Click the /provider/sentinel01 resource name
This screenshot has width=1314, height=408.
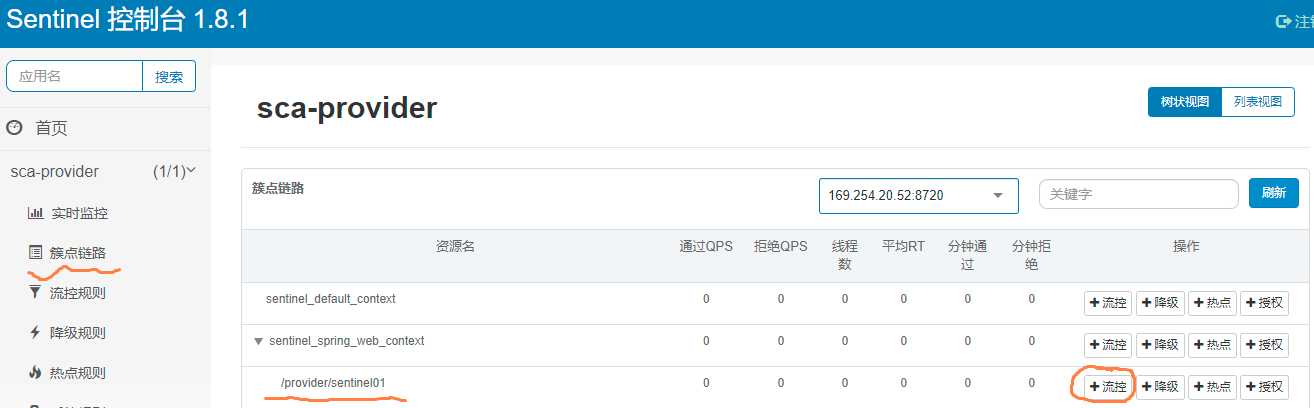point(332,383)
